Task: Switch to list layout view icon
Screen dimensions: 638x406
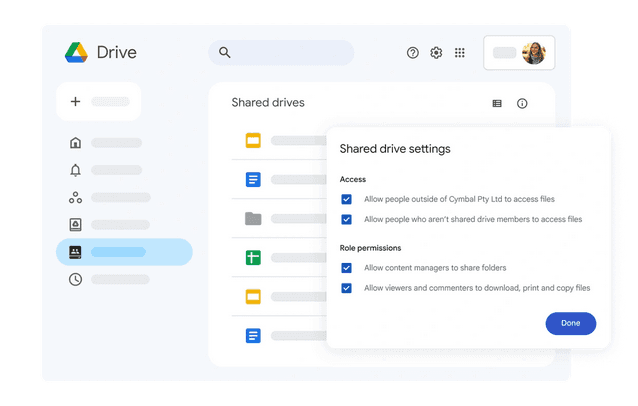Action: point(497,103)
